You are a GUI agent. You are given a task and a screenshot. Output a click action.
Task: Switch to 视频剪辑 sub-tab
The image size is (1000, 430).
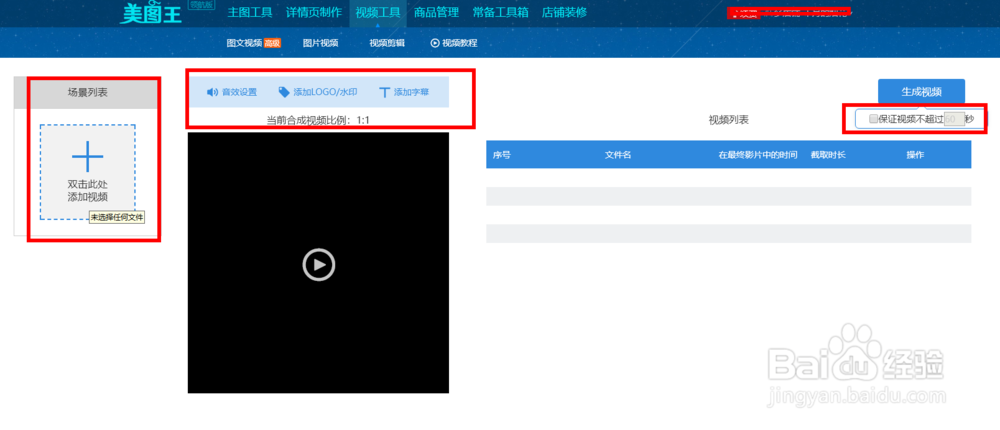(387, 43)
